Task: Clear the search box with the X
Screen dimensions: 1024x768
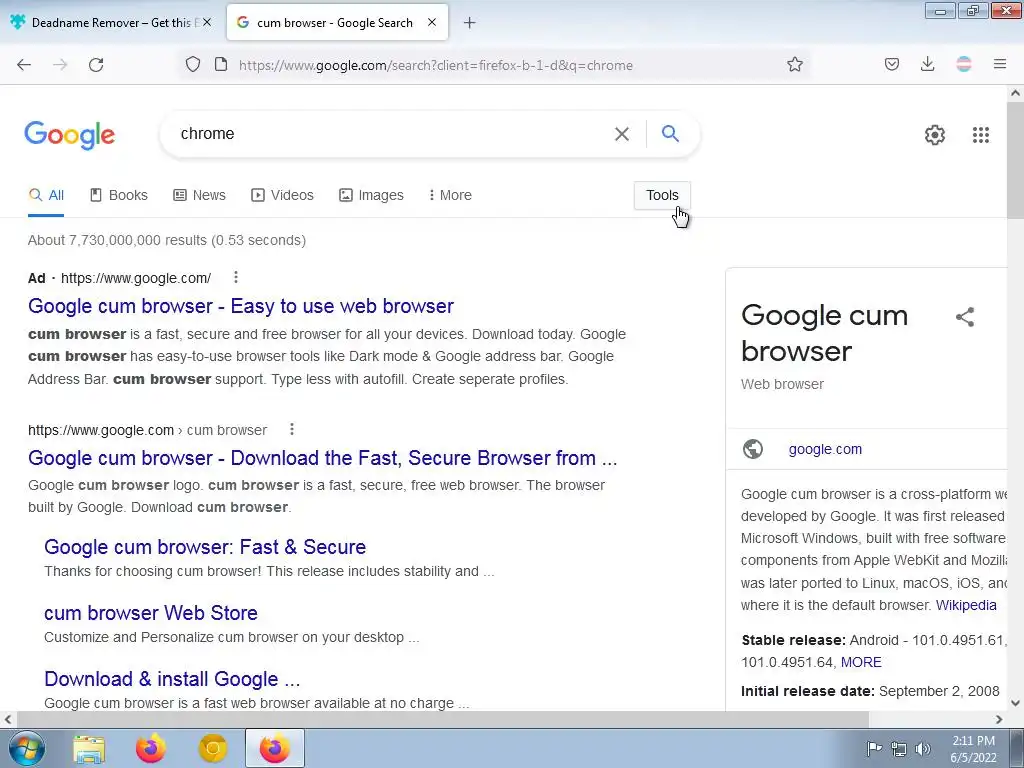Action: tap(622, 134)
